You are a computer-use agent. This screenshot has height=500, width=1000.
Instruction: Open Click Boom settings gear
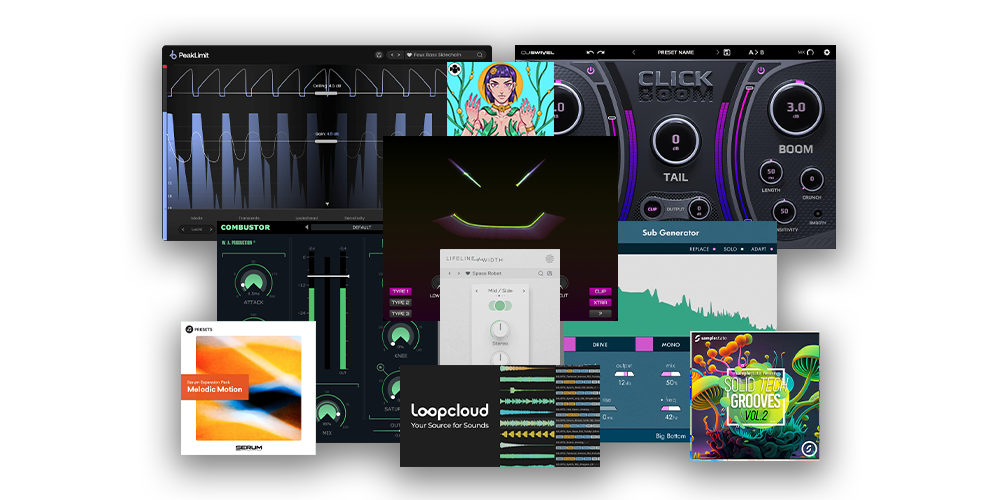coord(827,52)
